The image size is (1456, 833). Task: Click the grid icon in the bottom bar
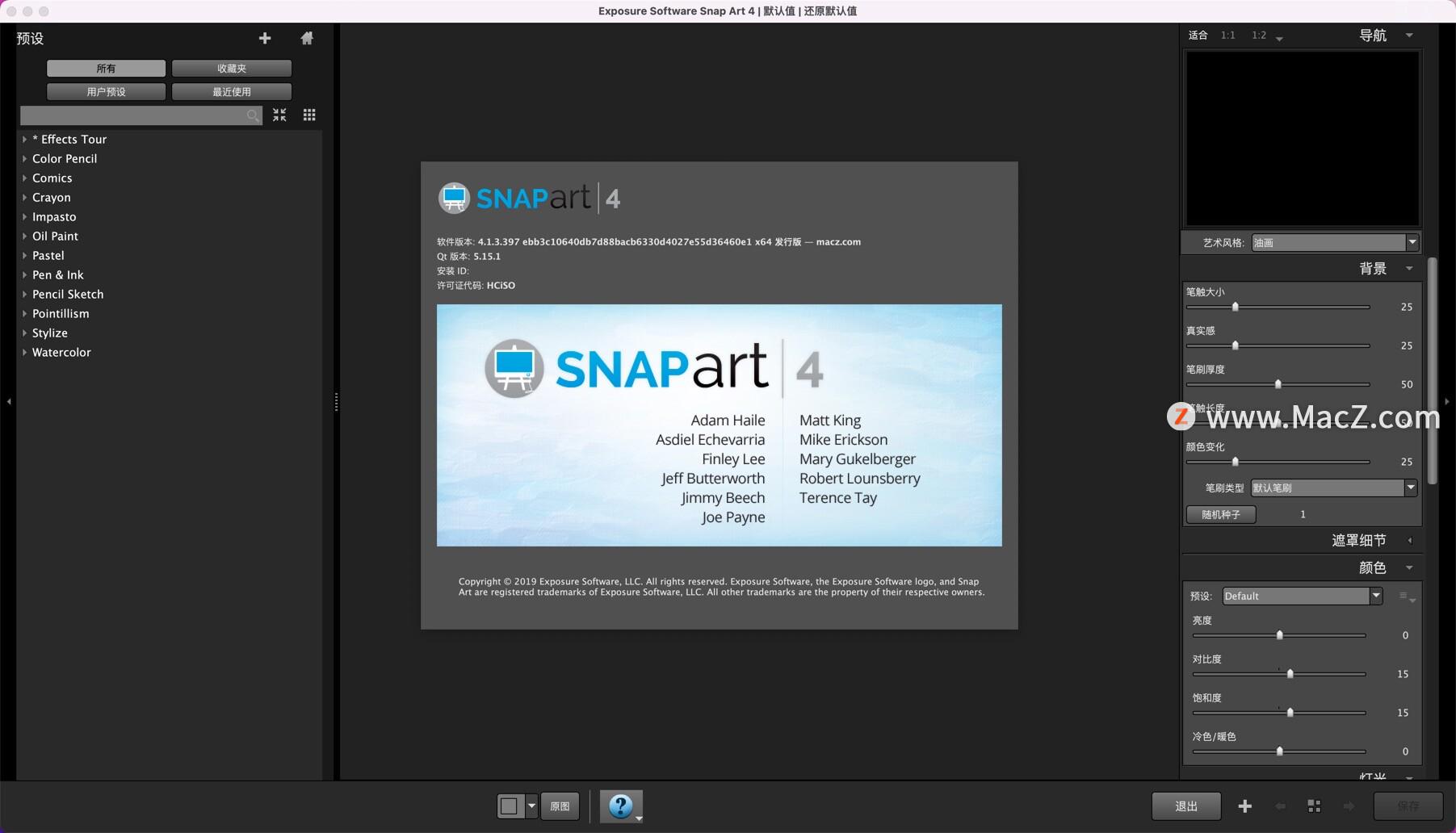pos(1314,806)
